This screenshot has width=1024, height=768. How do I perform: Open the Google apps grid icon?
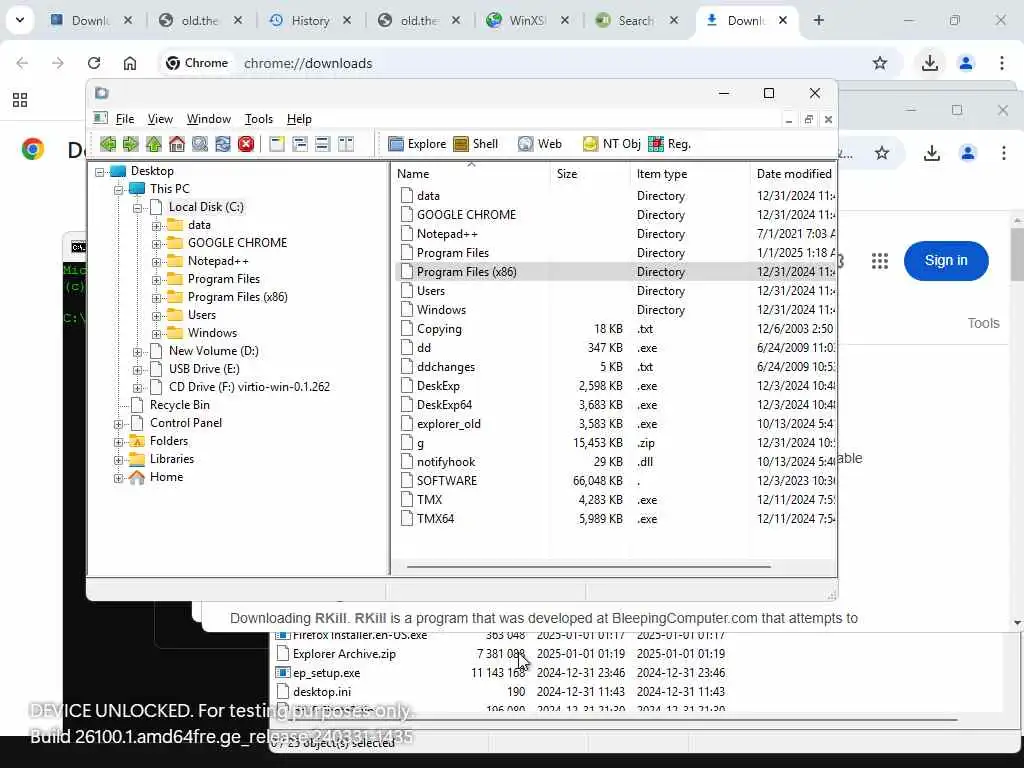tap(880, 261)
